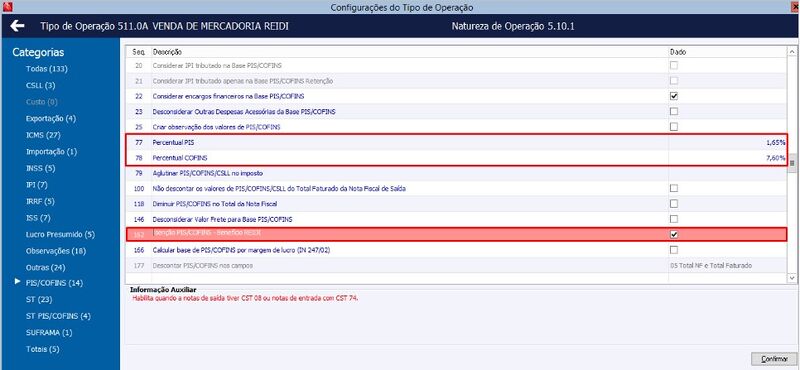Click the scroll up arrow of the list

click(x=792, y=52)
